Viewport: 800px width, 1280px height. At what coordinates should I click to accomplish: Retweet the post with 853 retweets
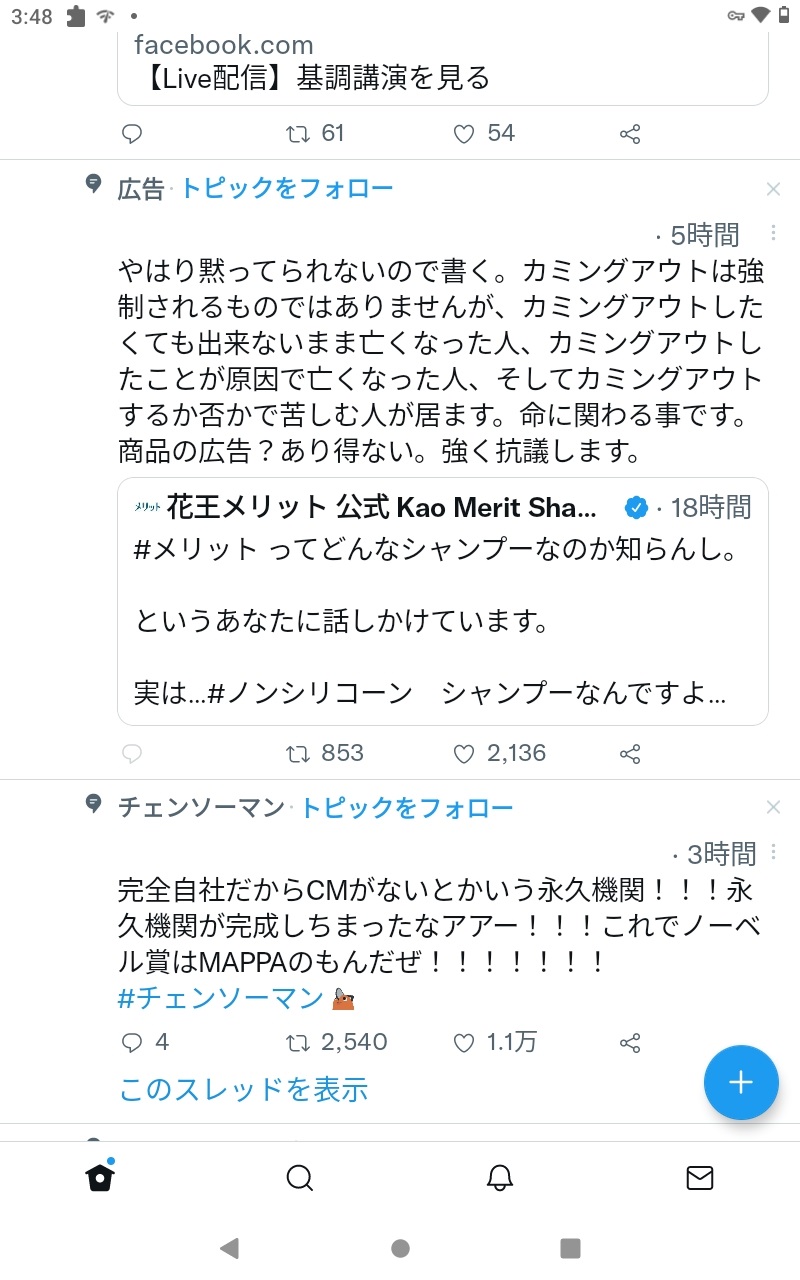tap(325, 753)
